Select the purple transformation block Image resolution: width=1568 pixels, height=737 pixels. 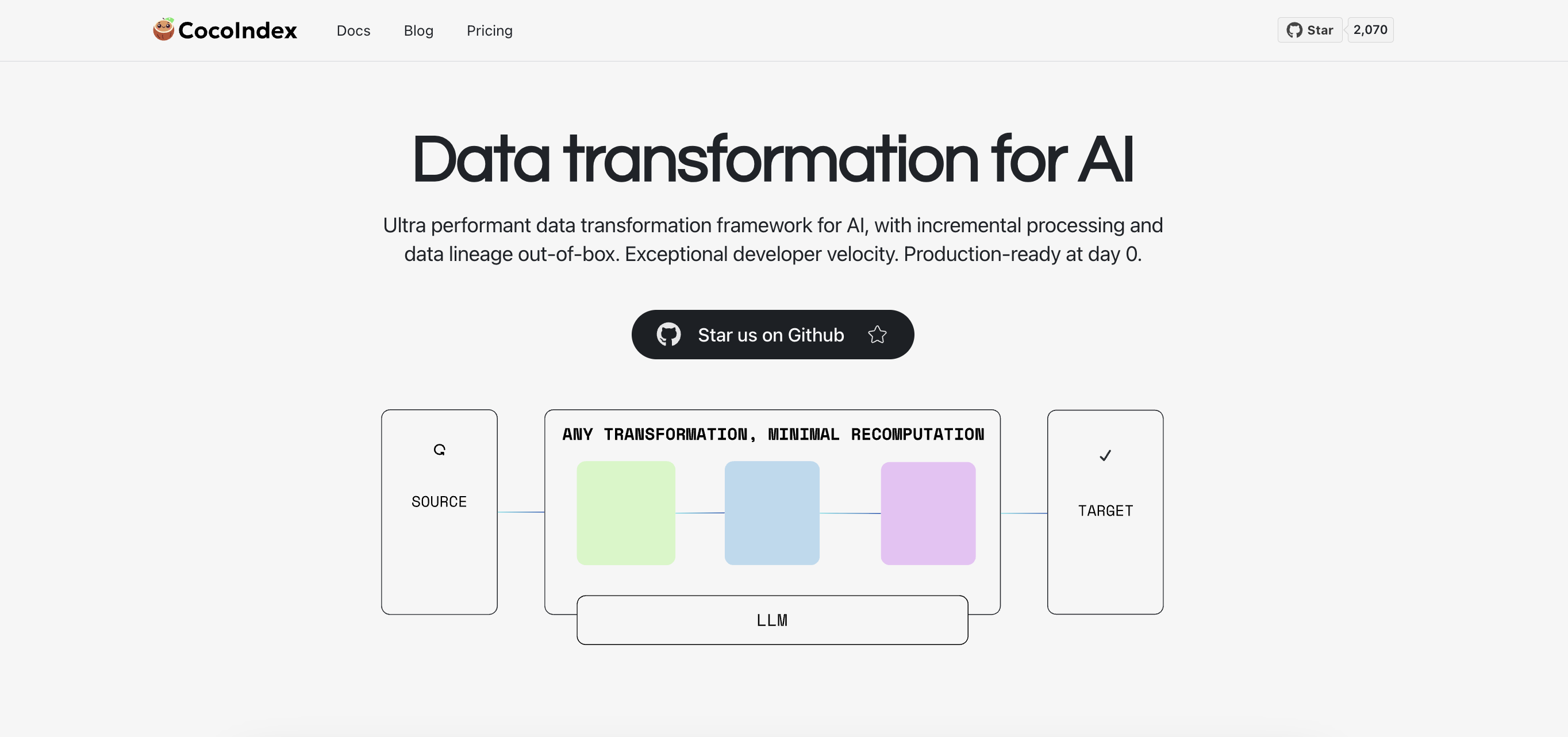pyautogui.click(x=928, y=513)
